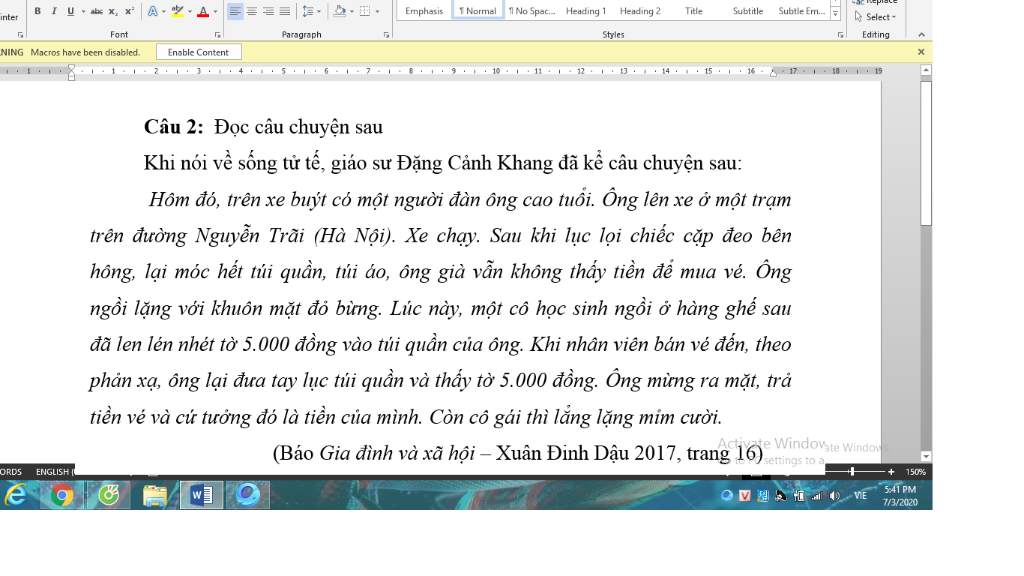Click the volume speaker tray icon

coord(835,496)
